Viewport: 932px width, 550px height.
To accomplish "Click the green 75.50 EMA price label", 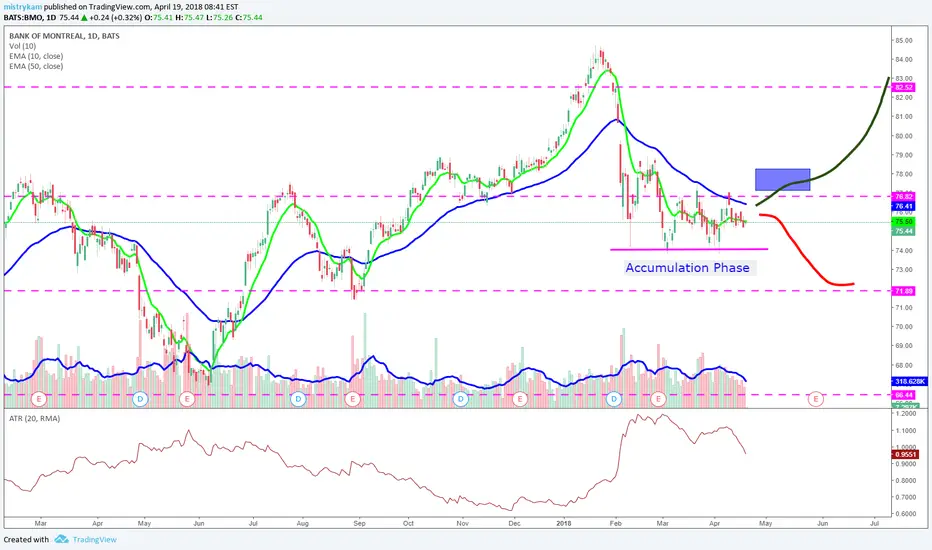I will click(904, 221).
